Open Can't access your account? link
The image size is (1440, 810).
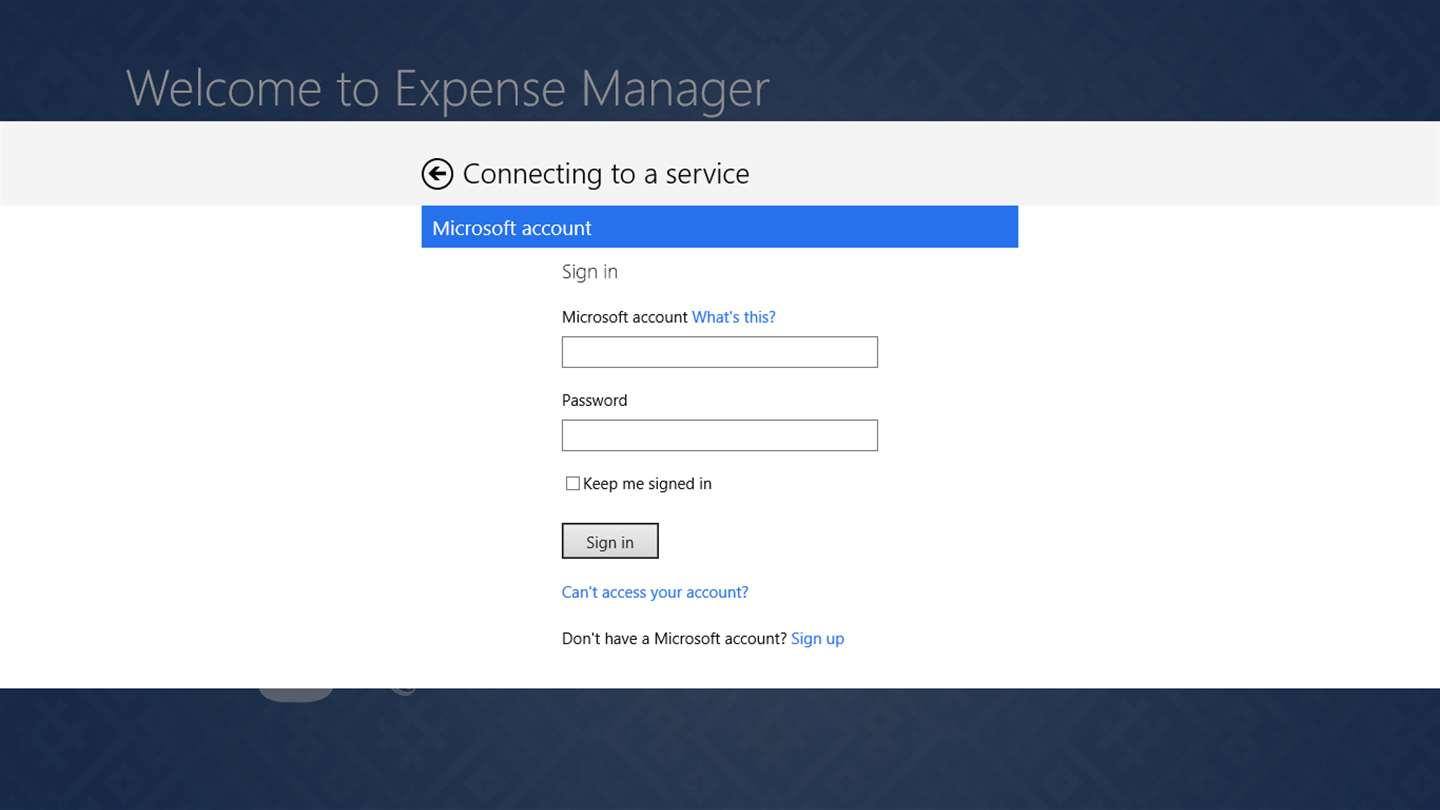click(655, 592)
